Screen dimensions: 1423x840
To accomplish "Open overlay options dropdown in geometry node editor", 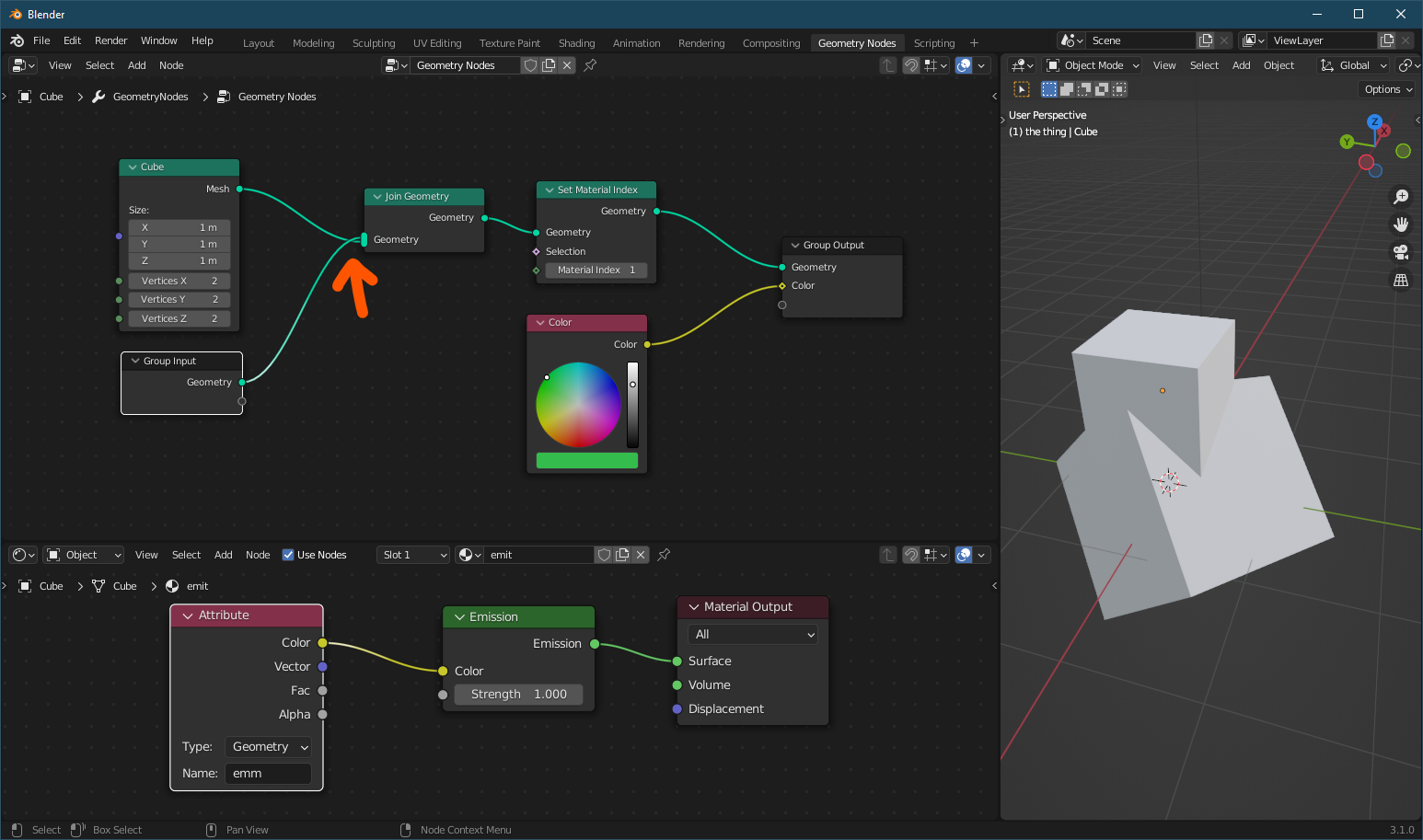I will click(x=982, y=65).
